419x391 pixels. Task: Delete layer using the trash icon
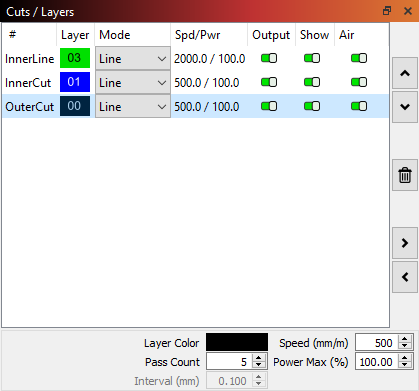tap(405, 175)
